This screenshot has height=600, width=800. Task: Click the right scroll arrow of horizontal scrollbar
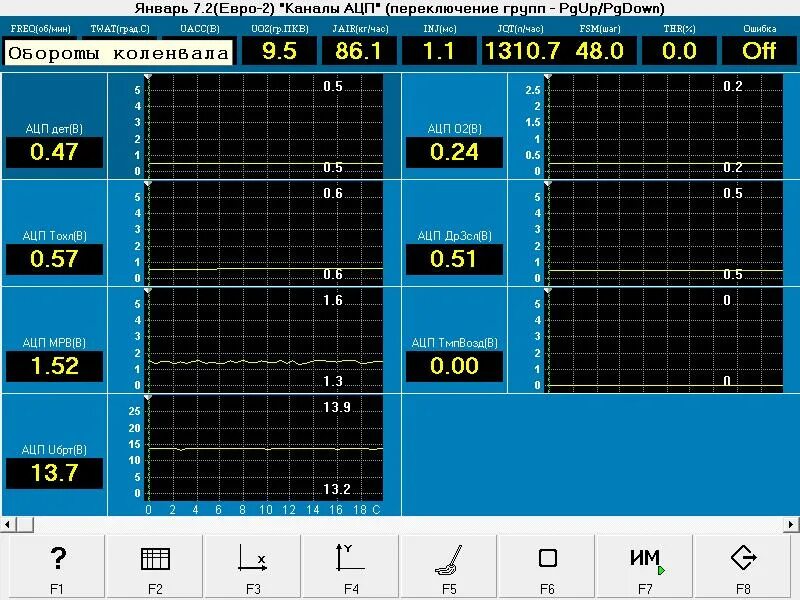791,524
